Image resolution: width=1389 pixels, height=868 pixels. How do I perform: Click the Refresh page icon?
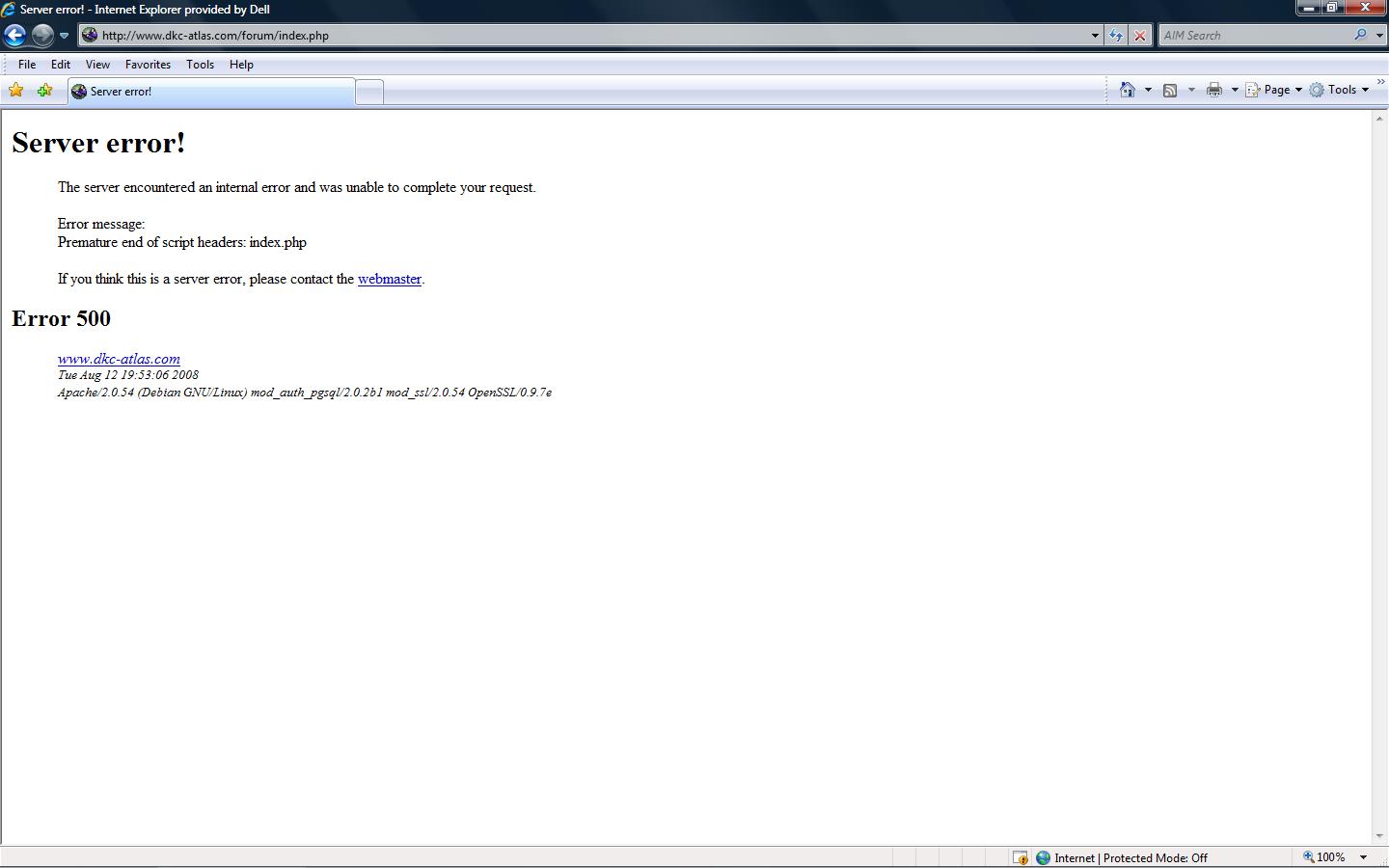[1116, 36]
